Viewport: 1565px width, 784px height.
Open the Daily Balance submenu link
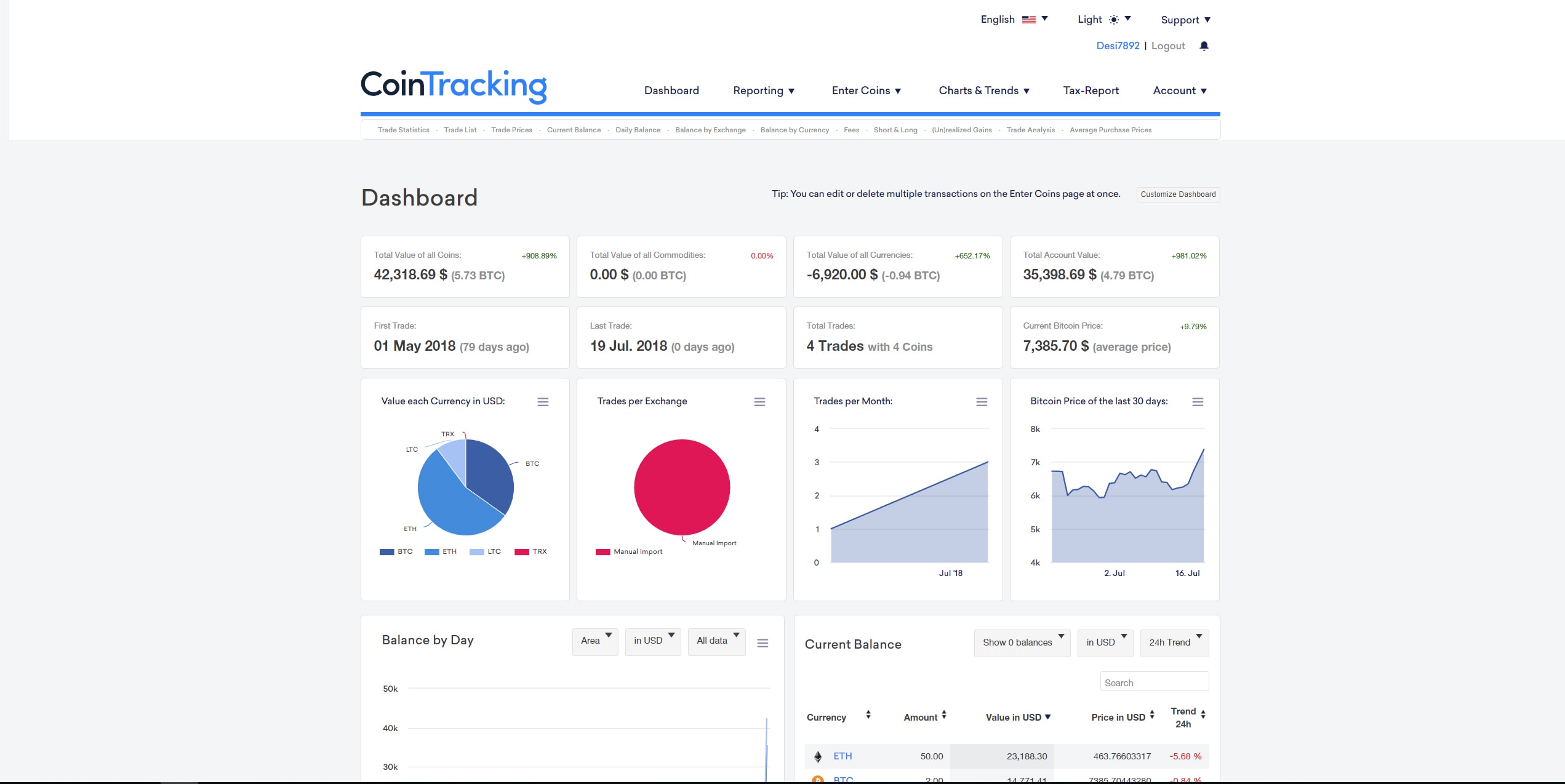638,130
